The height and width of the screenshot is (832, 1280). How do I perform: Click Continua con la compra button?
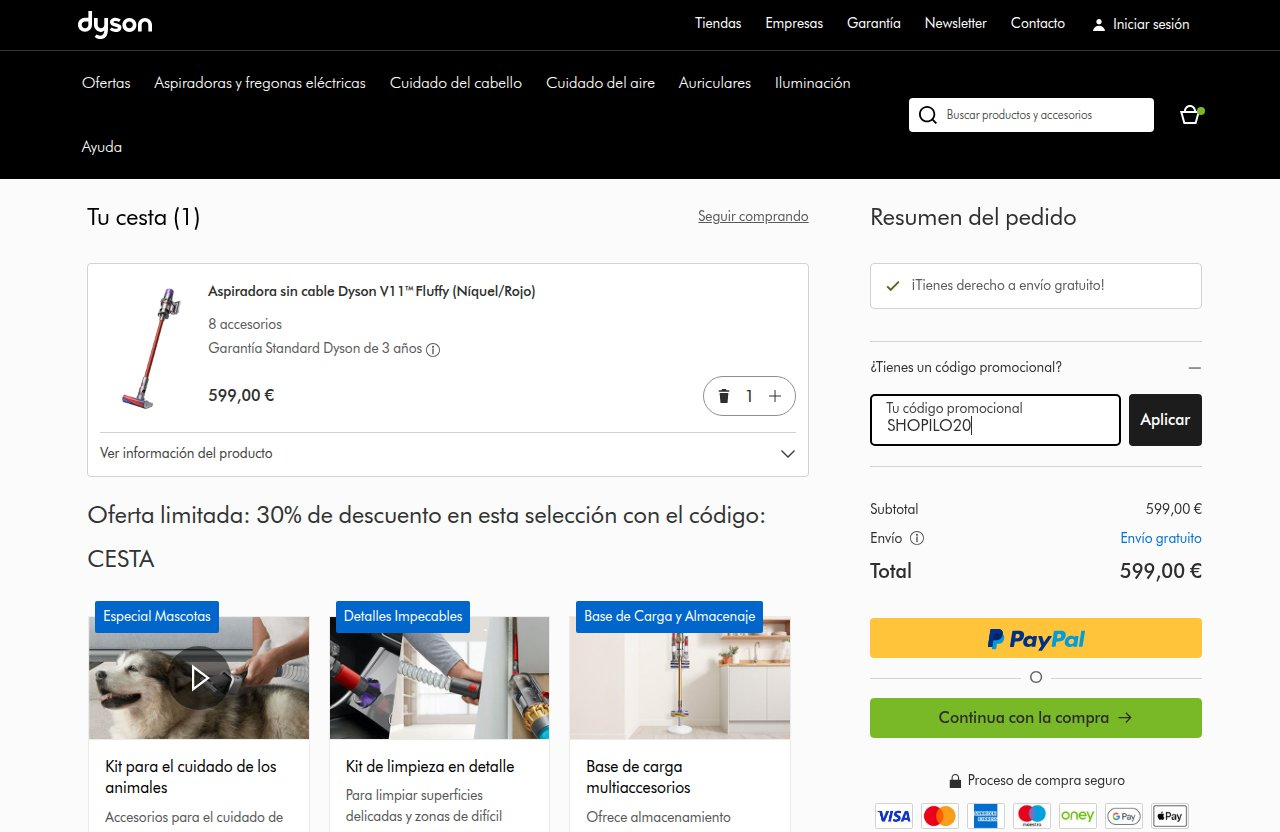coord(1036,718)
